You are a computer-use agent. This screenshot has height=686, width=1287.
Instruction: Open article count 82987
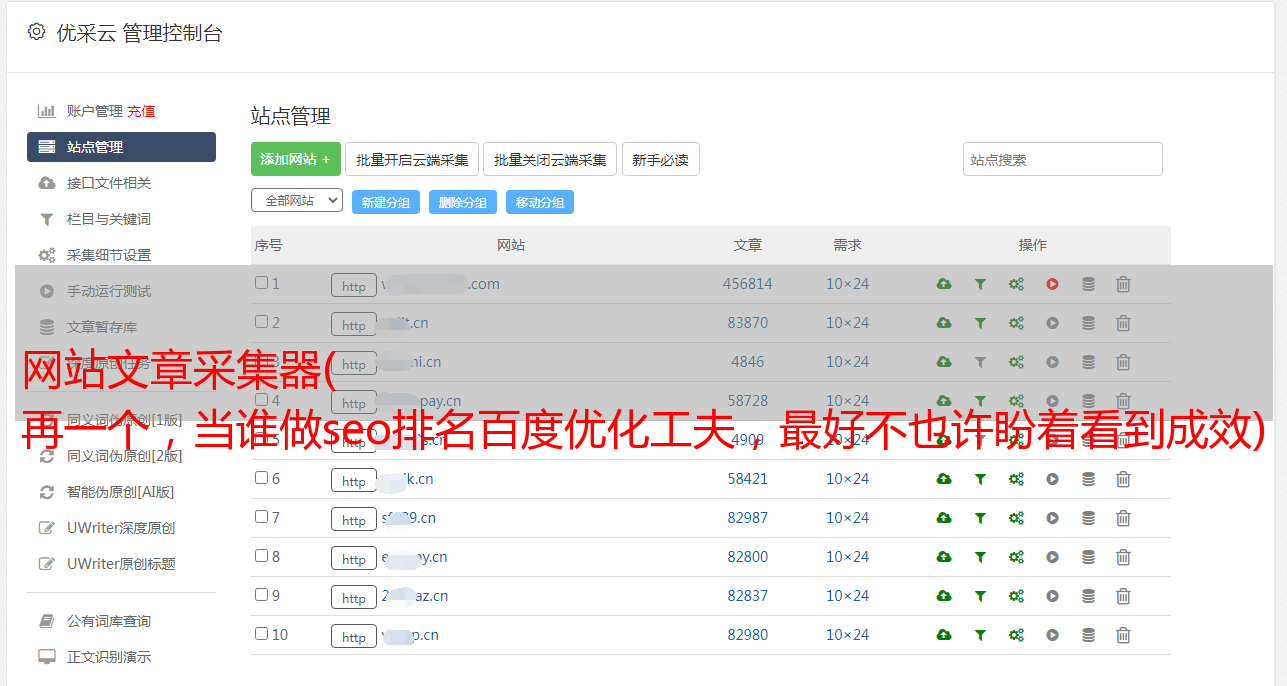coord(748,518)
